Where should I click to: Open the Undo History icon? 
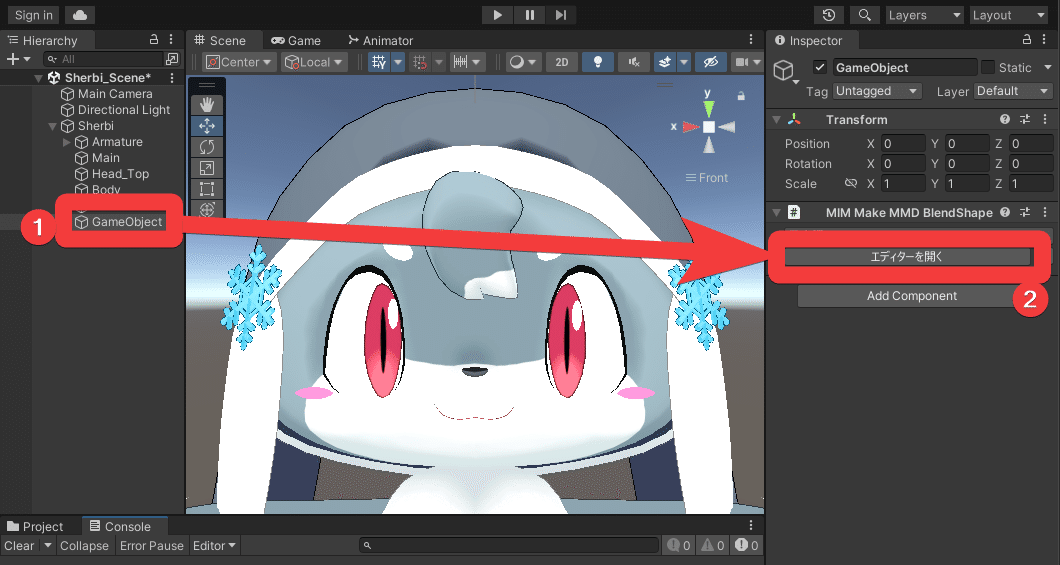829,15
